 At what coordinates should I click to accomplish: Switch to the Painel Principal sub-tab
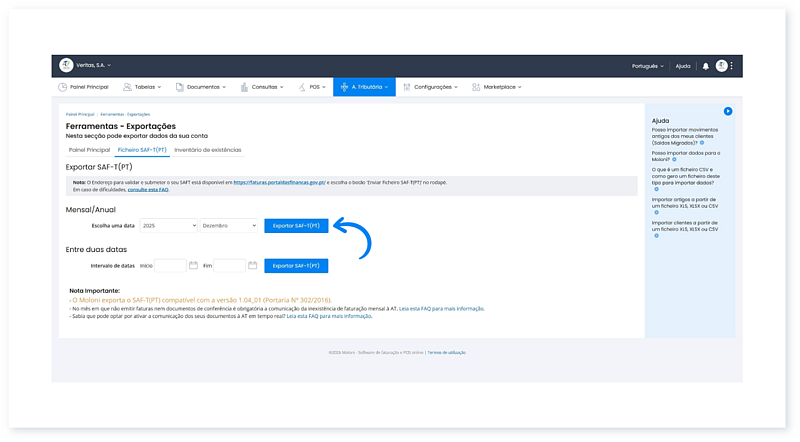[89, 150]
